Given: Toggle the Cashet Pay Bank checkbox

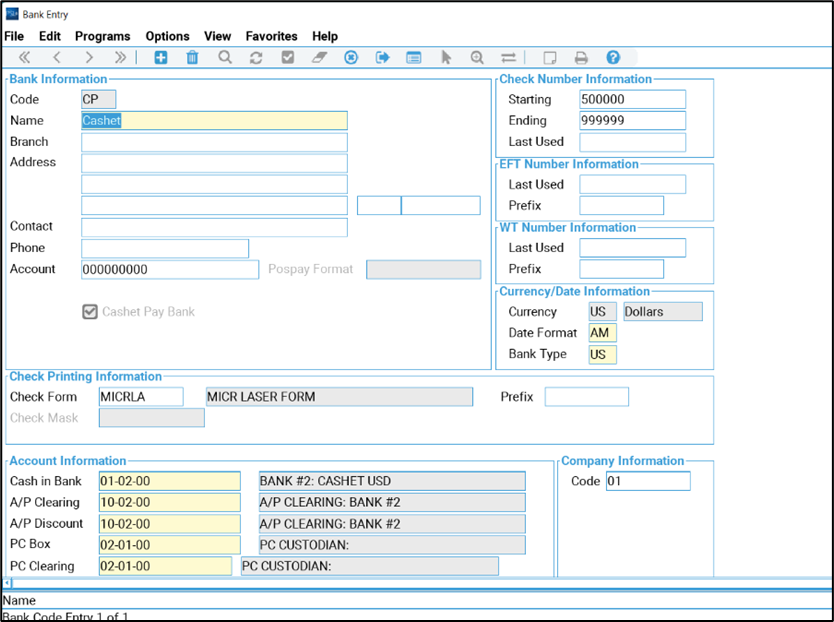Looking at the screenshot, I should 90,312.
